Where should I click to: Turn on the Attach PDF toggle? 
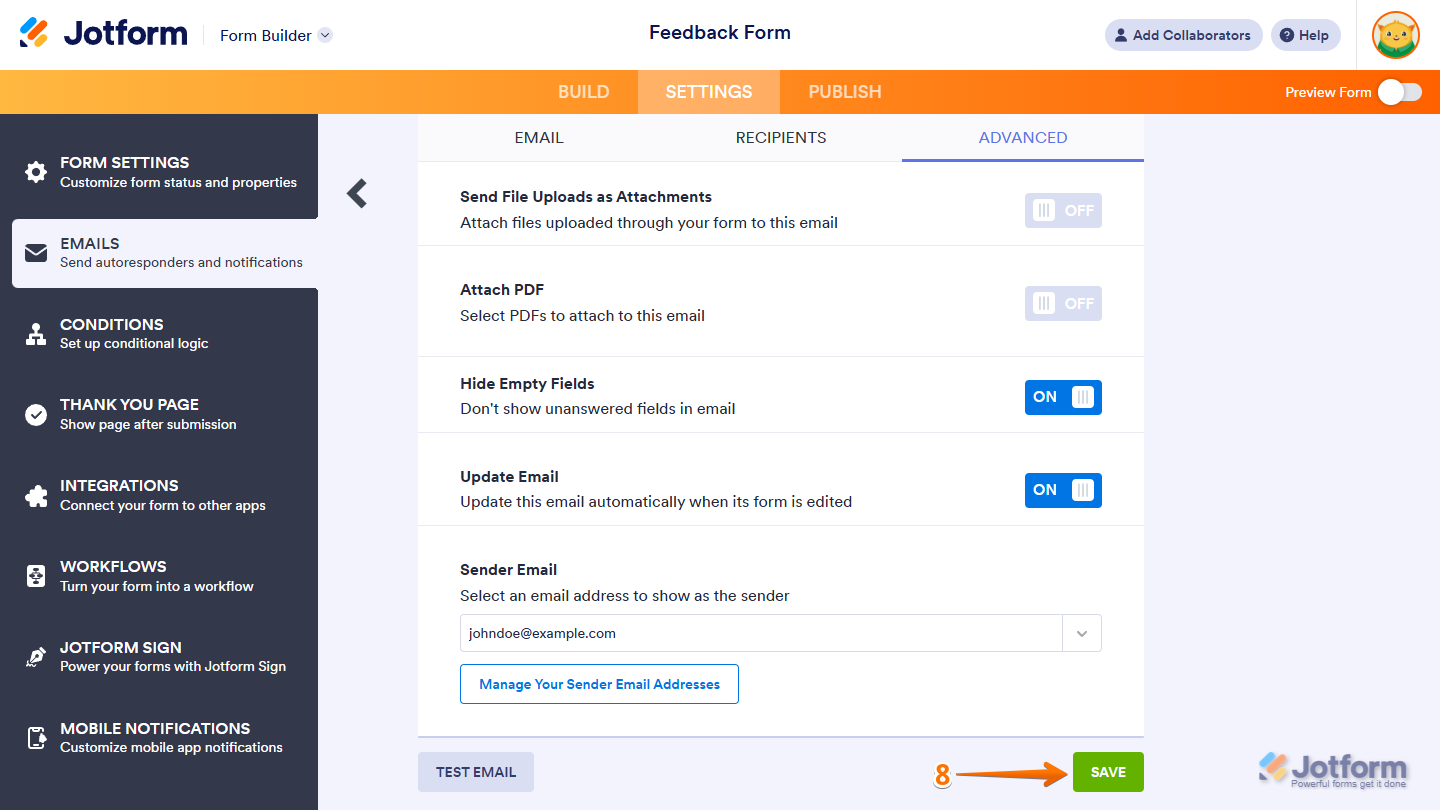1063,304
